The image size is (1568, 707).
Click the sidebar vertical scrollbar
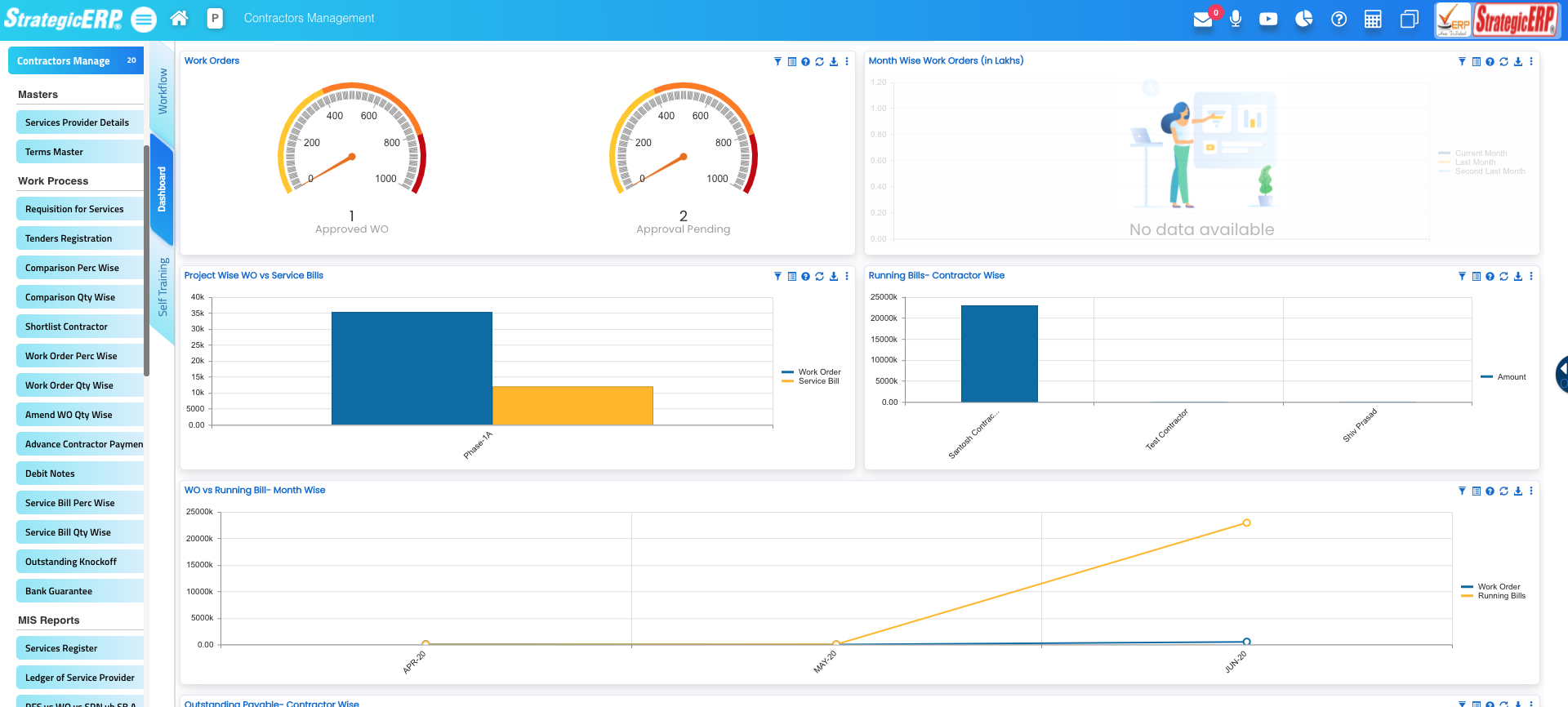146,260
